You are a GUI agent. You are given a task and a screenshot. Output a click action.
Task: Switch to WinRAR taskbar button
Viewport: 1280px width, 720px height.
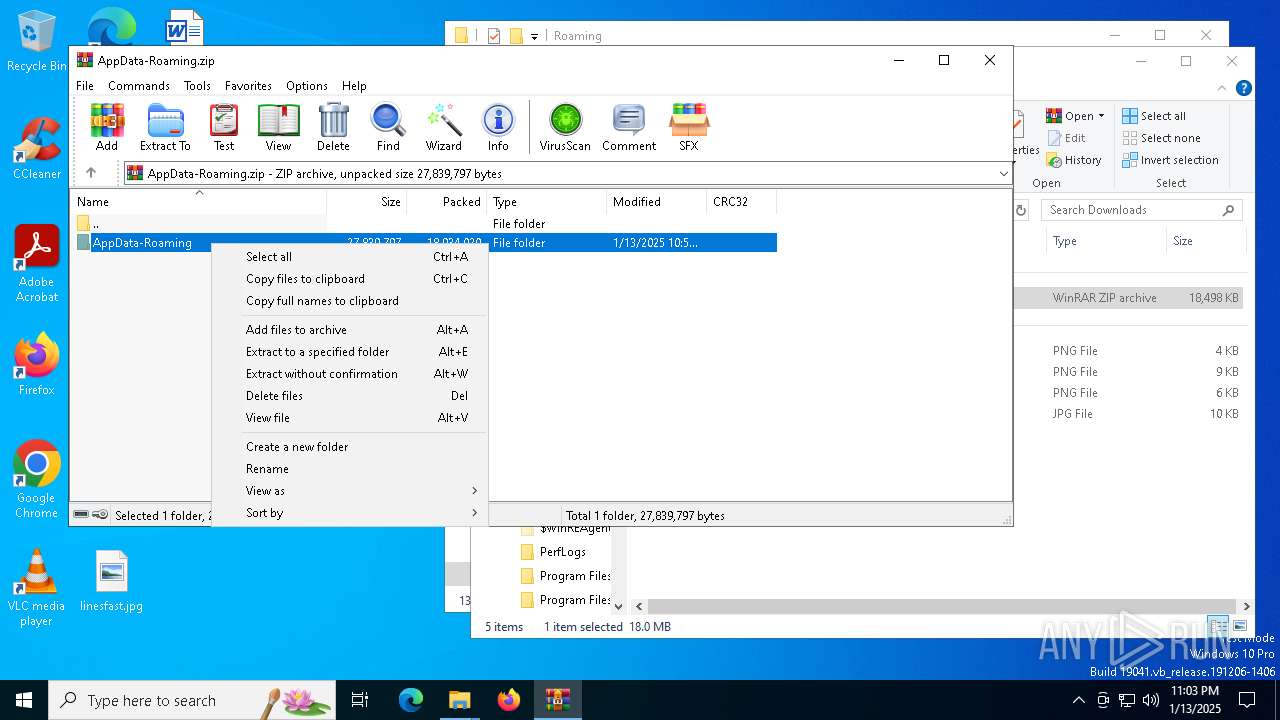[x=557, y=700]
